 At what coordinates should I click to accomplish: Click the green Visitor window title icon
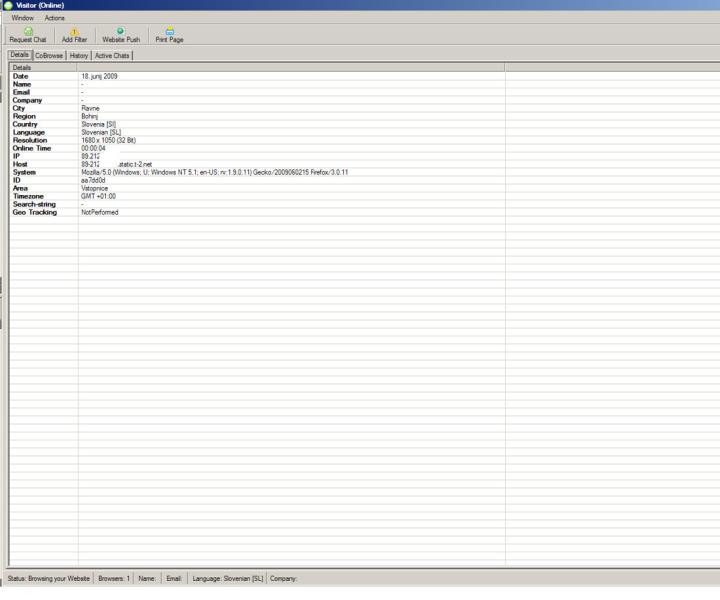coord(8,6)
